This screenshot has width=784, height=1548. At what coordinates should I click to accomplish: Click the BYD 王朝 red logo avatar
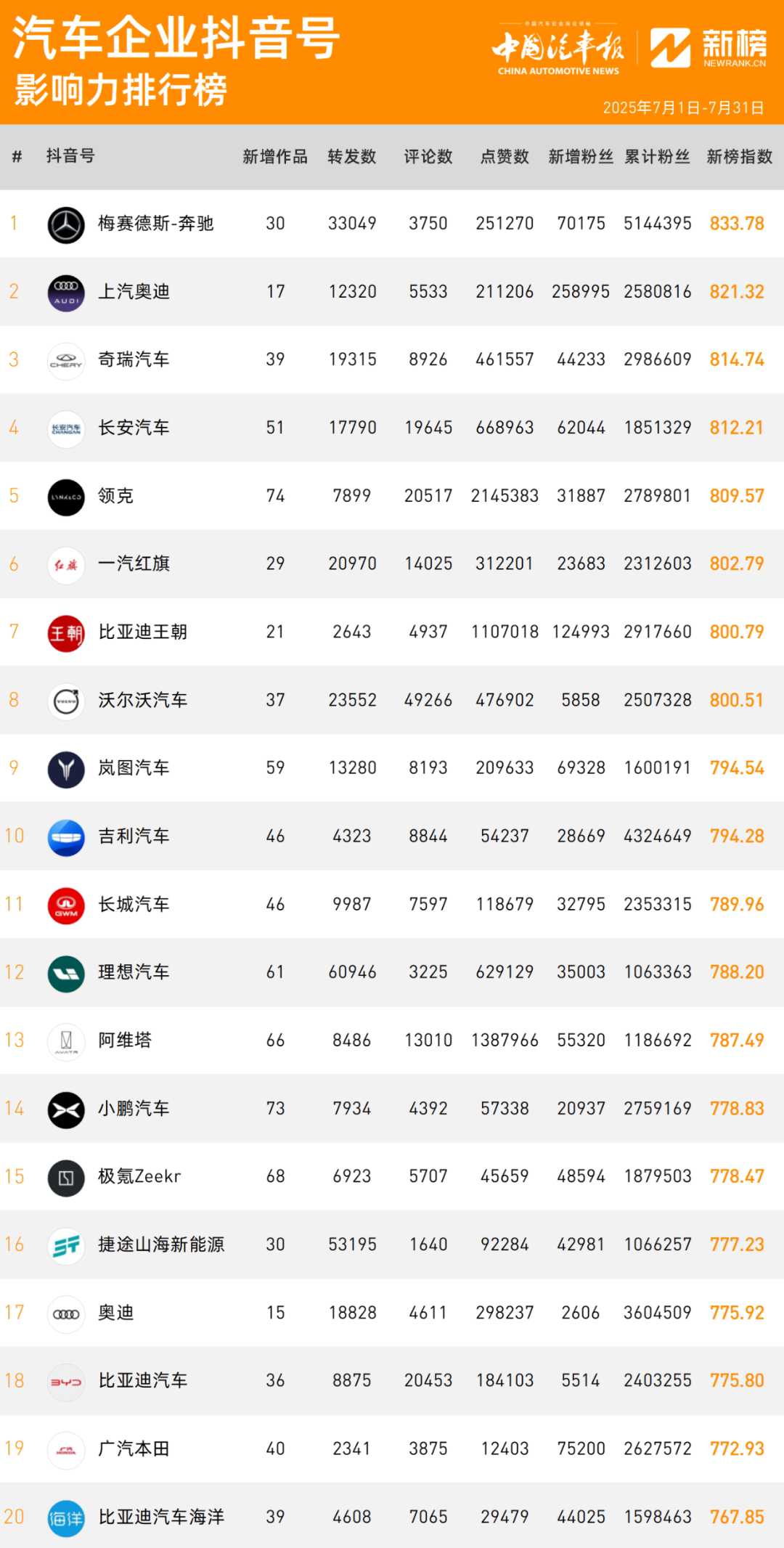pos(66,633)
